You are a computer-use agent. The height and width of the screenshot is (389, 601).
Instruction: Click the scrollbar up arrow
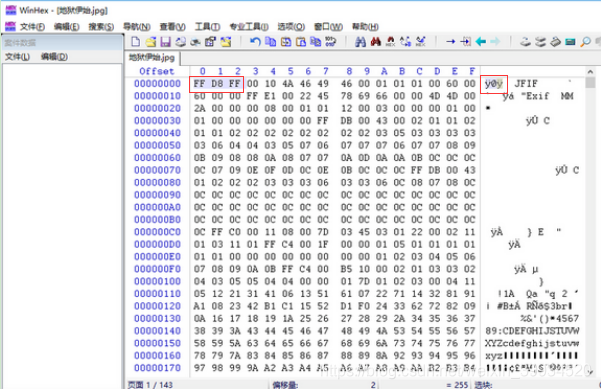590,72
